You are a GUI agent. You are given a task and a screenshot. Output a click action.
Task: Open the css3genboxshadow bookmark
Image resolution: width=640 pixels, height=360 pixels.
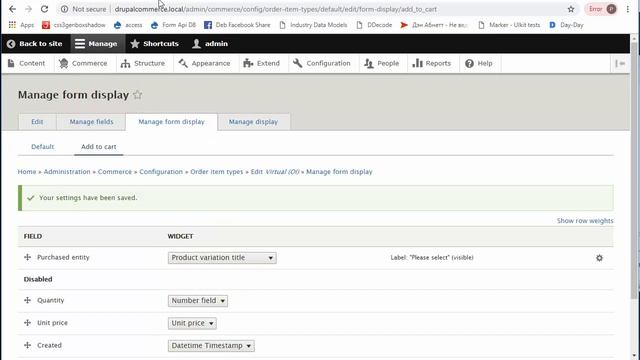click(74, 25)
